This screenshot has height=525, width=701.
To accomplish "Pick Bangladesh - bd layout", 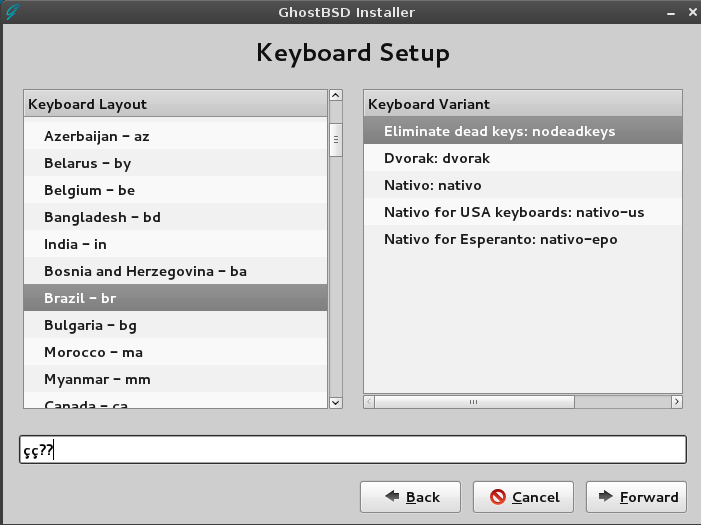I will pos(176,217).
